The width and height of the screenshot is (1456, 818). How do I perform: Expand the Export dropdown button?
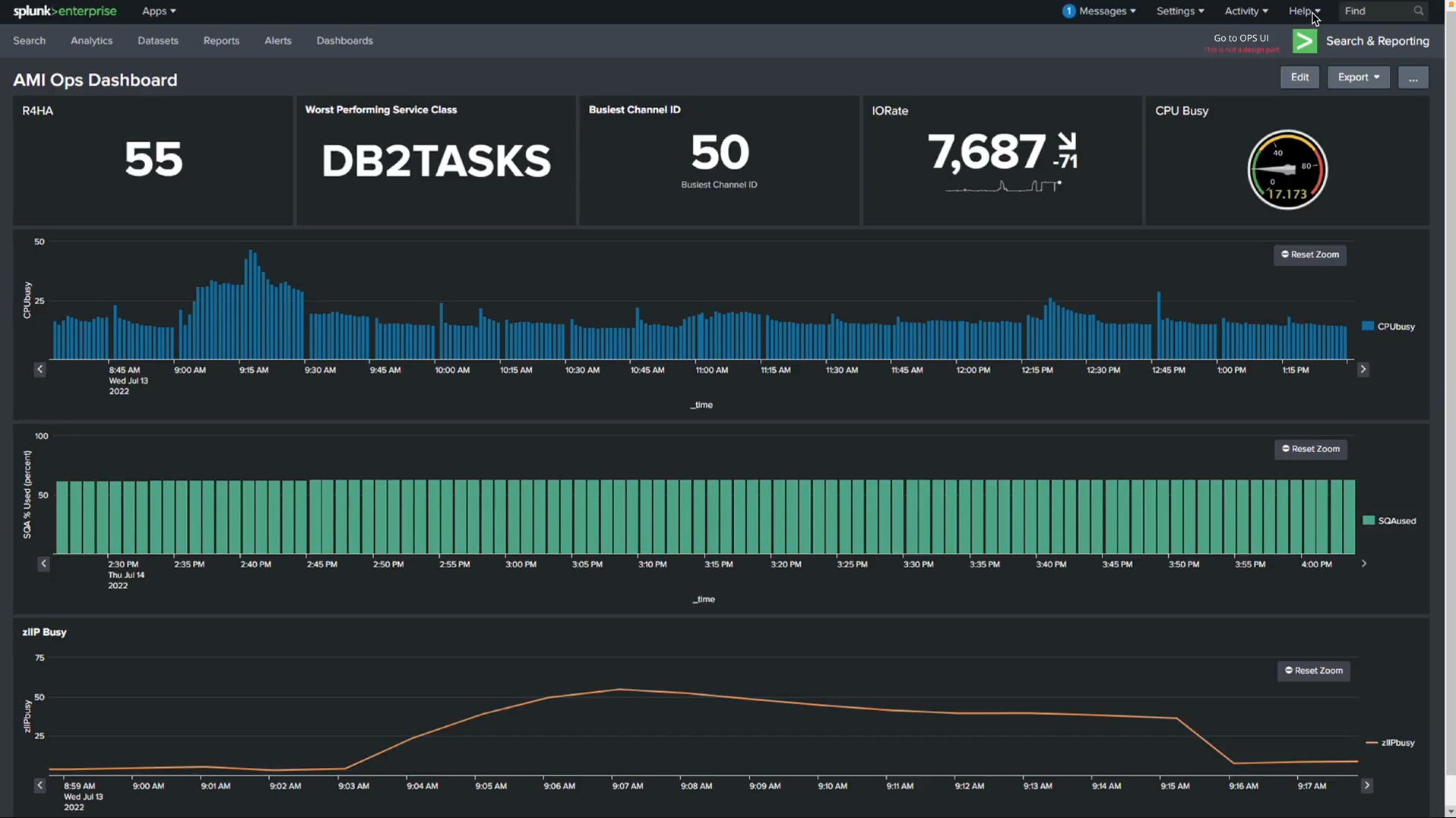coord(1358,77)
